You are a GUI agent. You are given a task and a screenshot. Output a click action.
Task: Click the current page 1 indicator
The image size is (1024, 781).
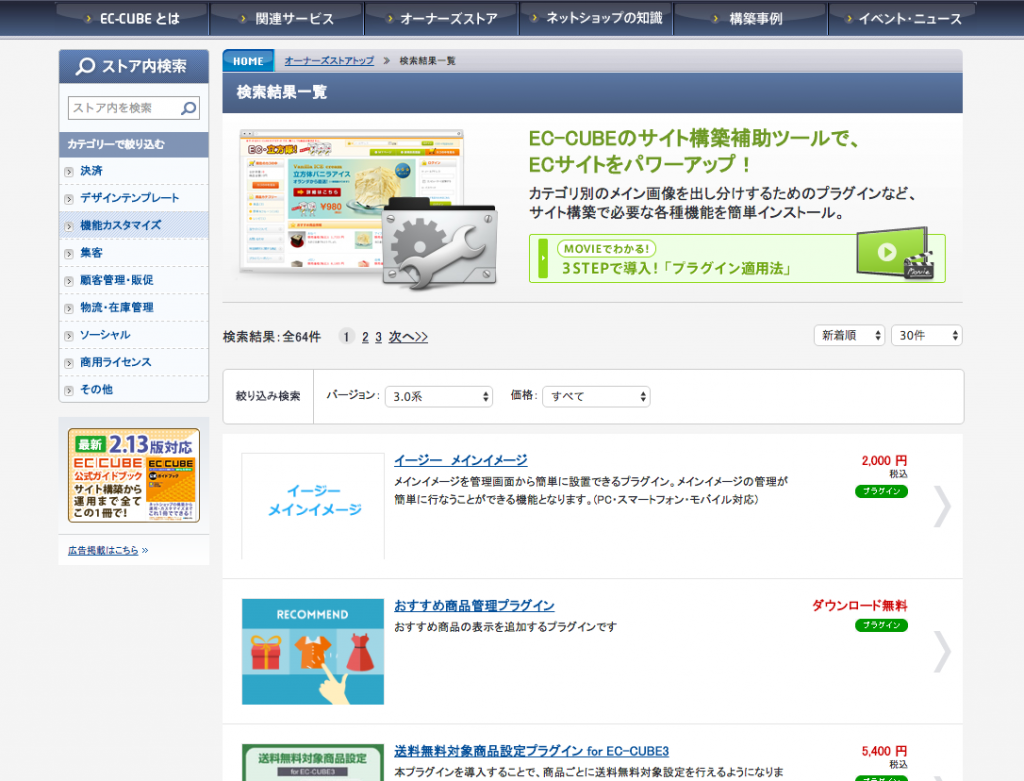click(346, 337)
